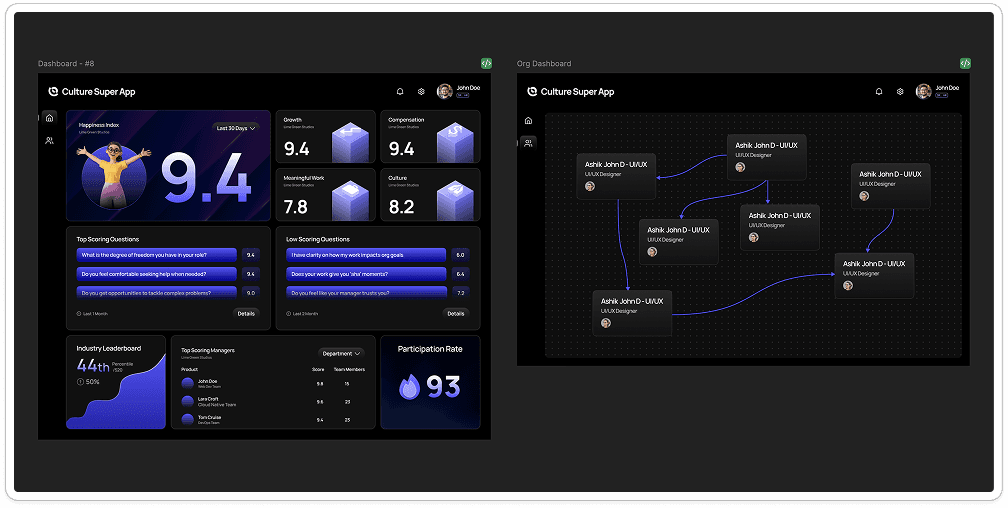This screenshot has width=1008, height=508.
Task: Click the Last 2 Month label
Action: click(305, 314)
